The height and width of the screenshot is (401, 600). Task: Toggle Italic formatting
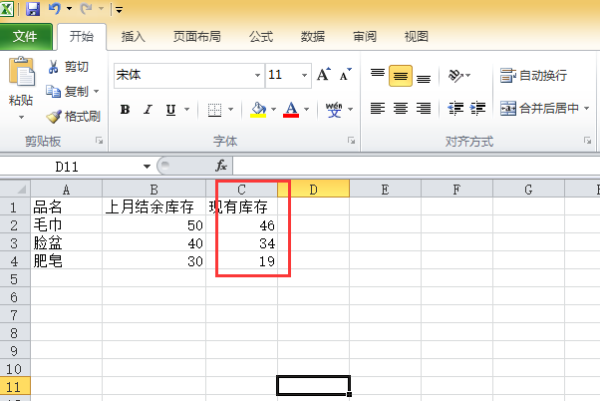click(x=147, y=110)
